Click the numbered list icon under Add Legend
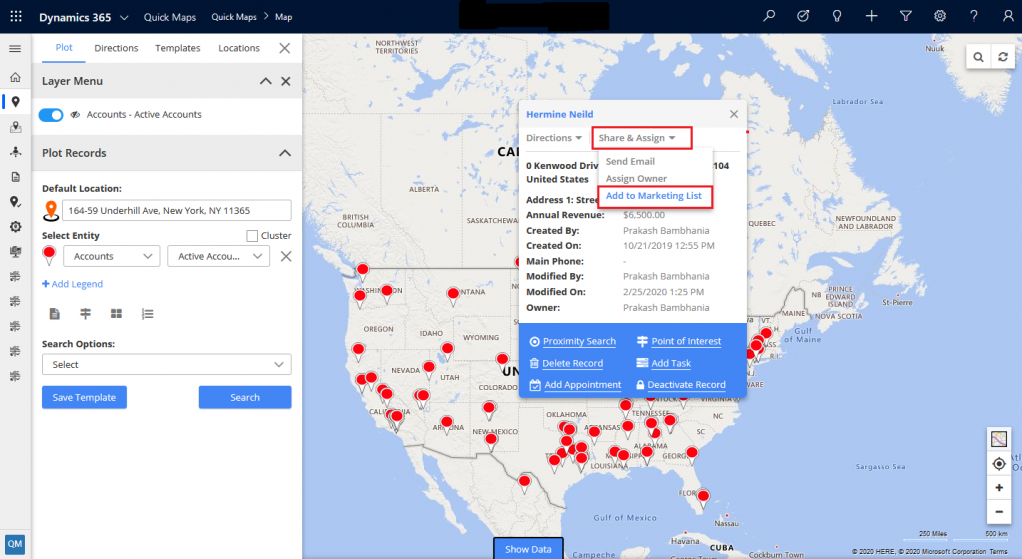Image resolution: width=1022 pixels, height=559 pixels. coord(148,314)
